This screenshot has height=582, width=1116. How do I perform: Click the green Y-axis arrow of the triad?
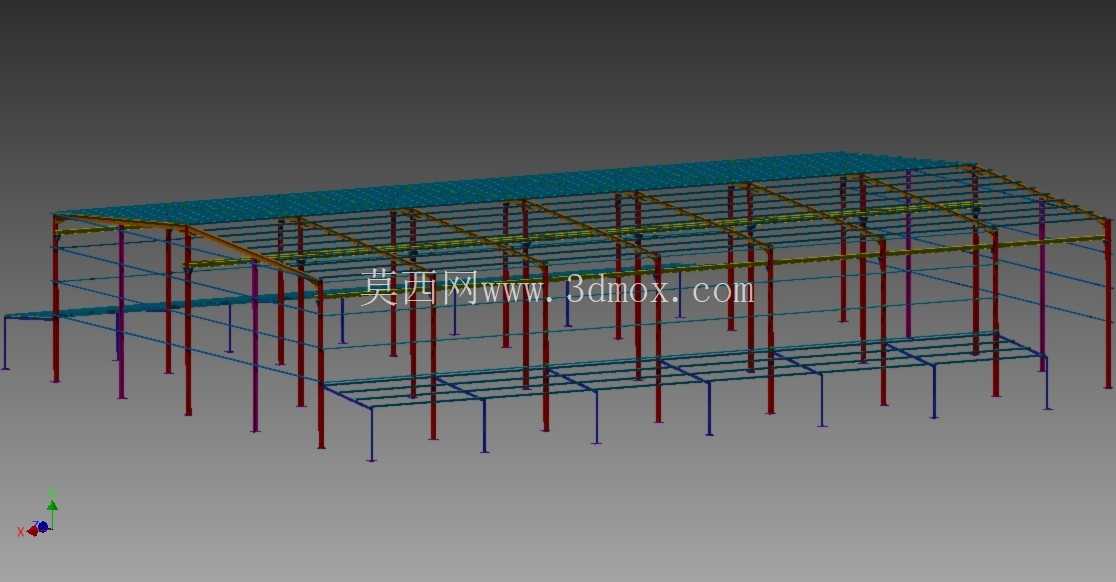52,507
